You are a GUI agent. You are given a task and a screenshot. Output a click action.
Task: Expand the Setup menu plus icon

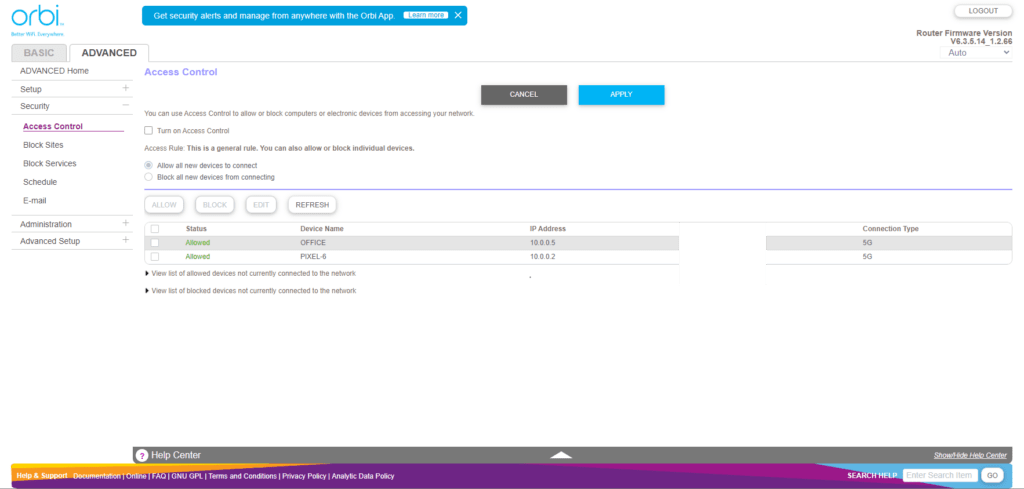[125, 89]
